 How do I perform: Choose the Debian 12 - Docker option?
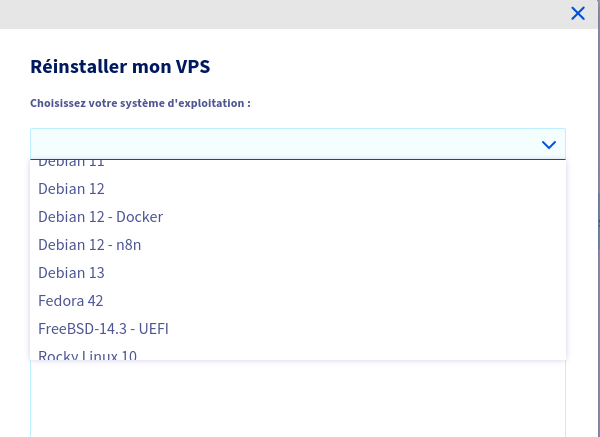(100, 216)
